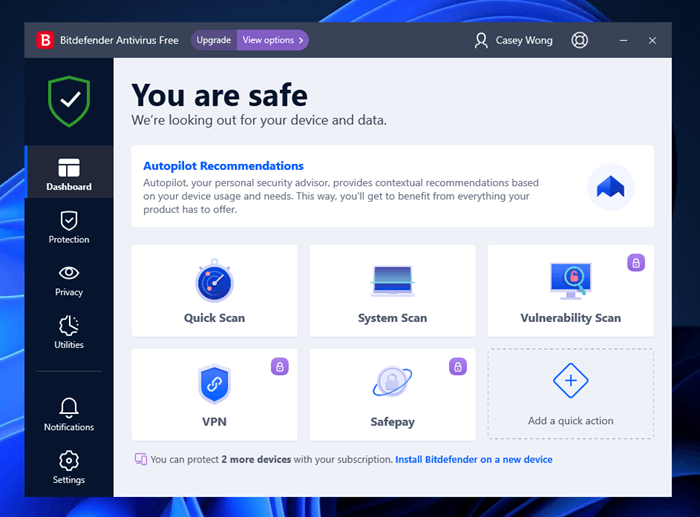Go to the Protection section

[69, 227]
